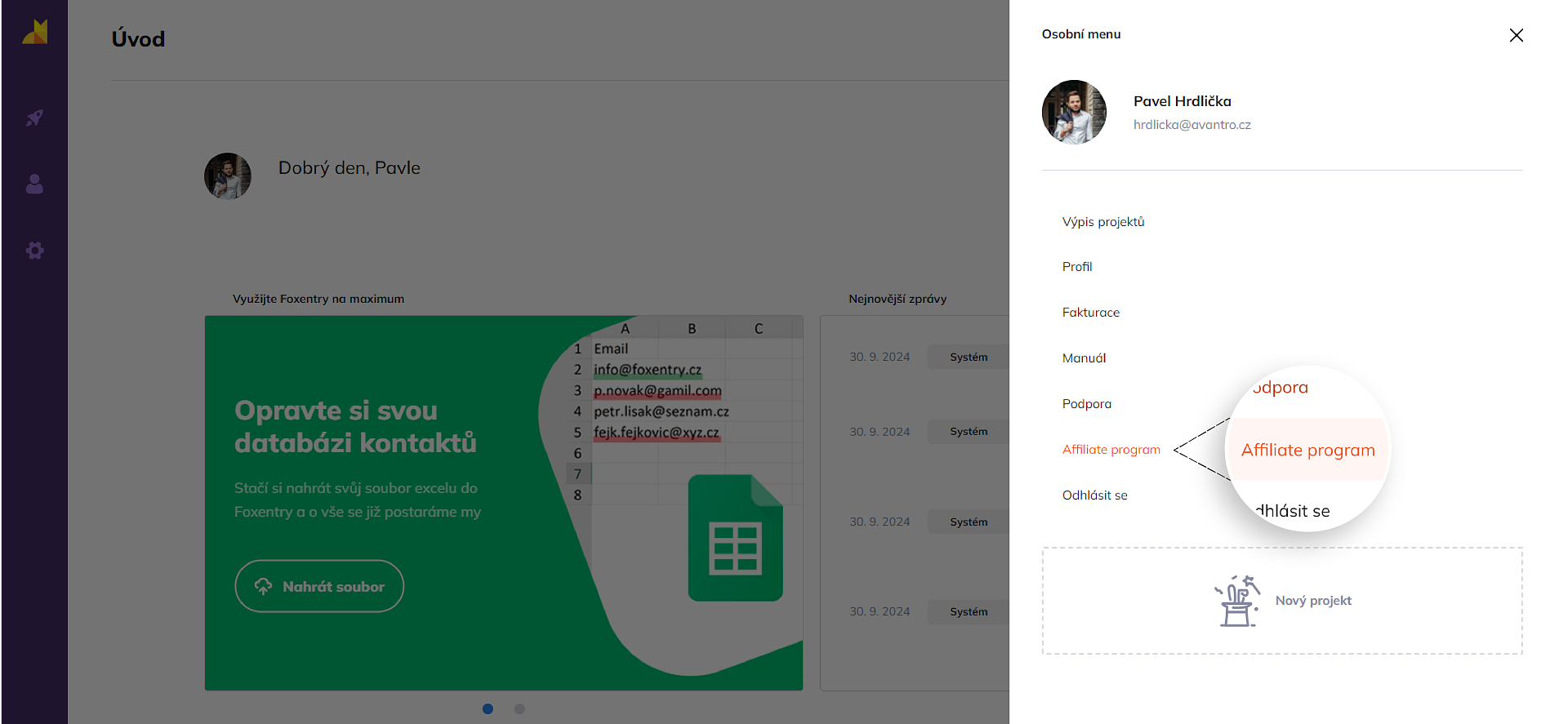The height and width of the screenshot is (724, 1568).
Task: Click the magic hat Nový projekt icon
Action: 1236,601
